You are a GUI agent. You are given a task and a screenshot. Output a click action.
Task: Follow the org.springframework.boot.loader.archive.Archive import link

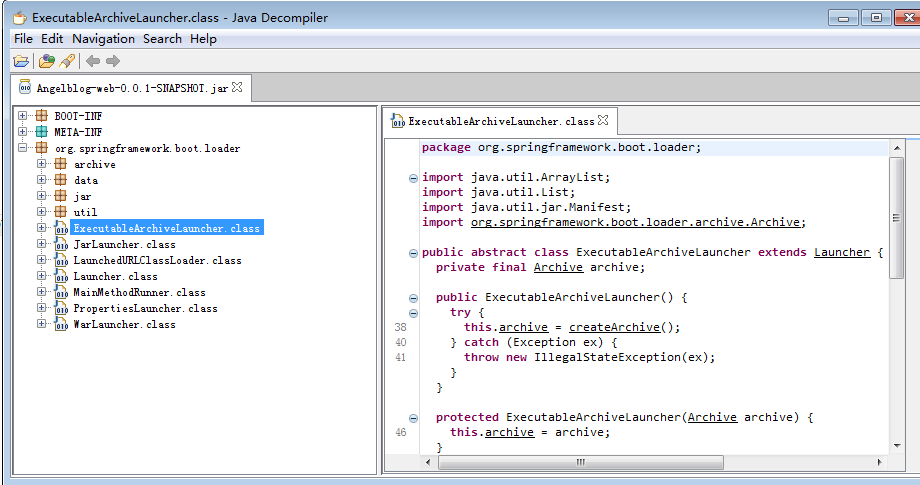coord(635,222)
